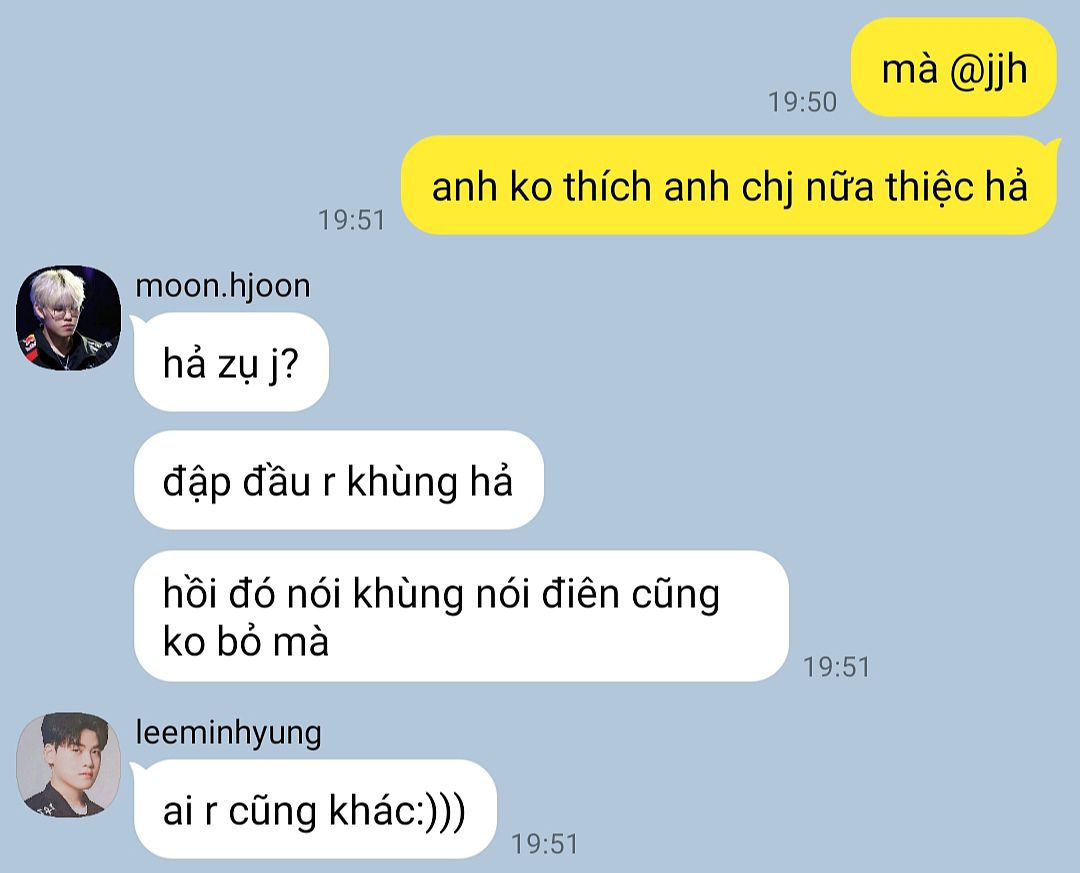1080x873 pixels.
Task: Open moon.hjoon's profile avatar
Action: 68,318
